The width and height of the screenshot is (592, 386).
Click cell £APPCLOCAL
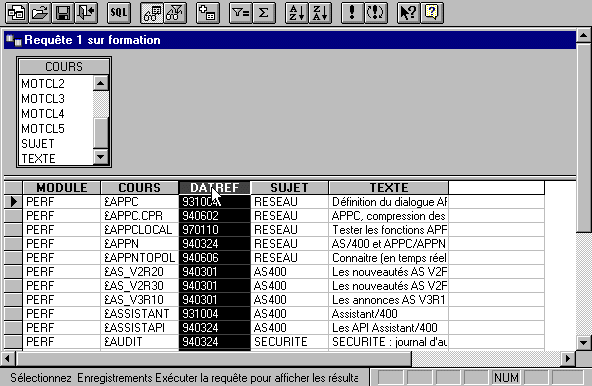click(139, 230)
